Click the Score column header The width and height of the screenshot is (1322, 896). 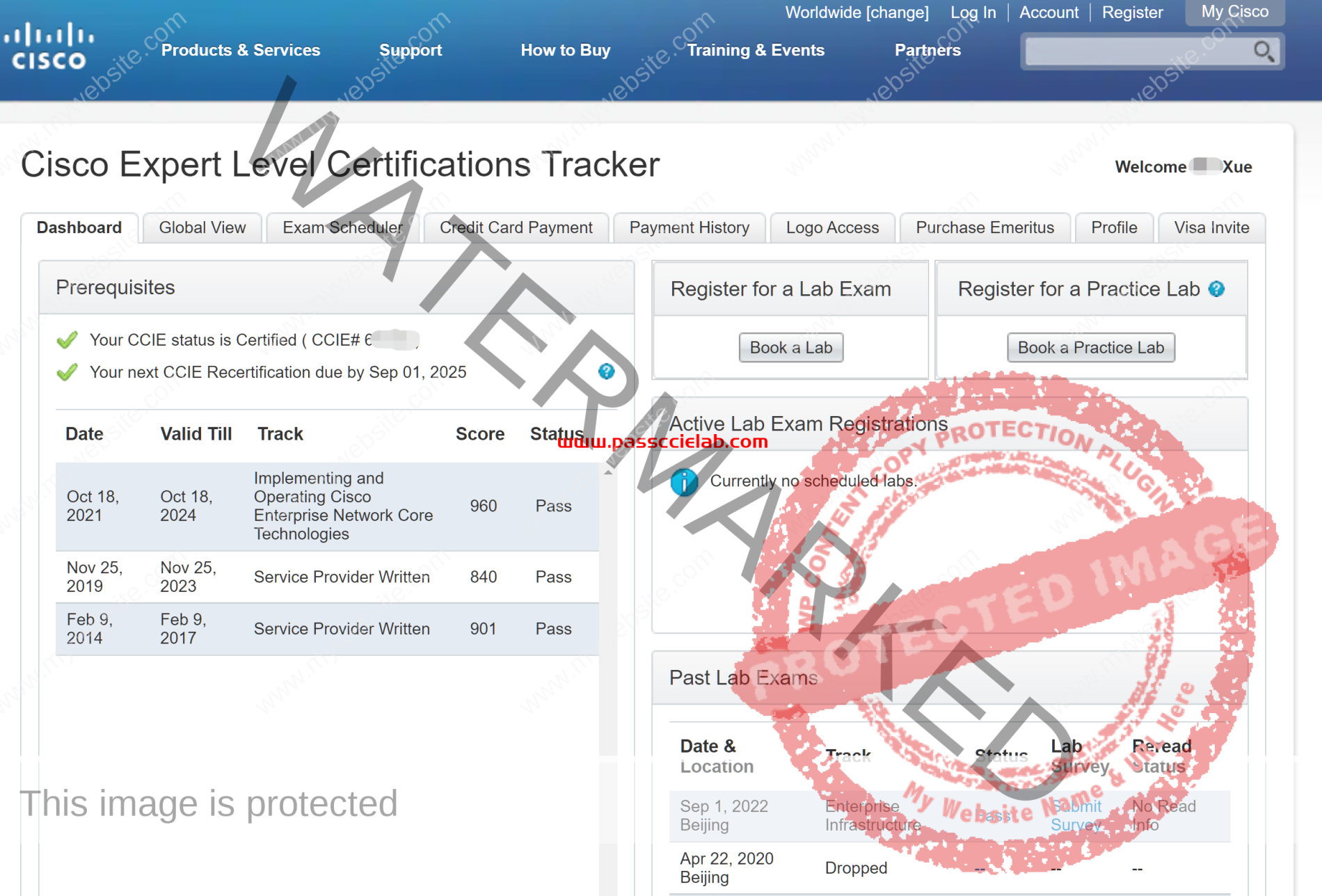click(480, 434)
